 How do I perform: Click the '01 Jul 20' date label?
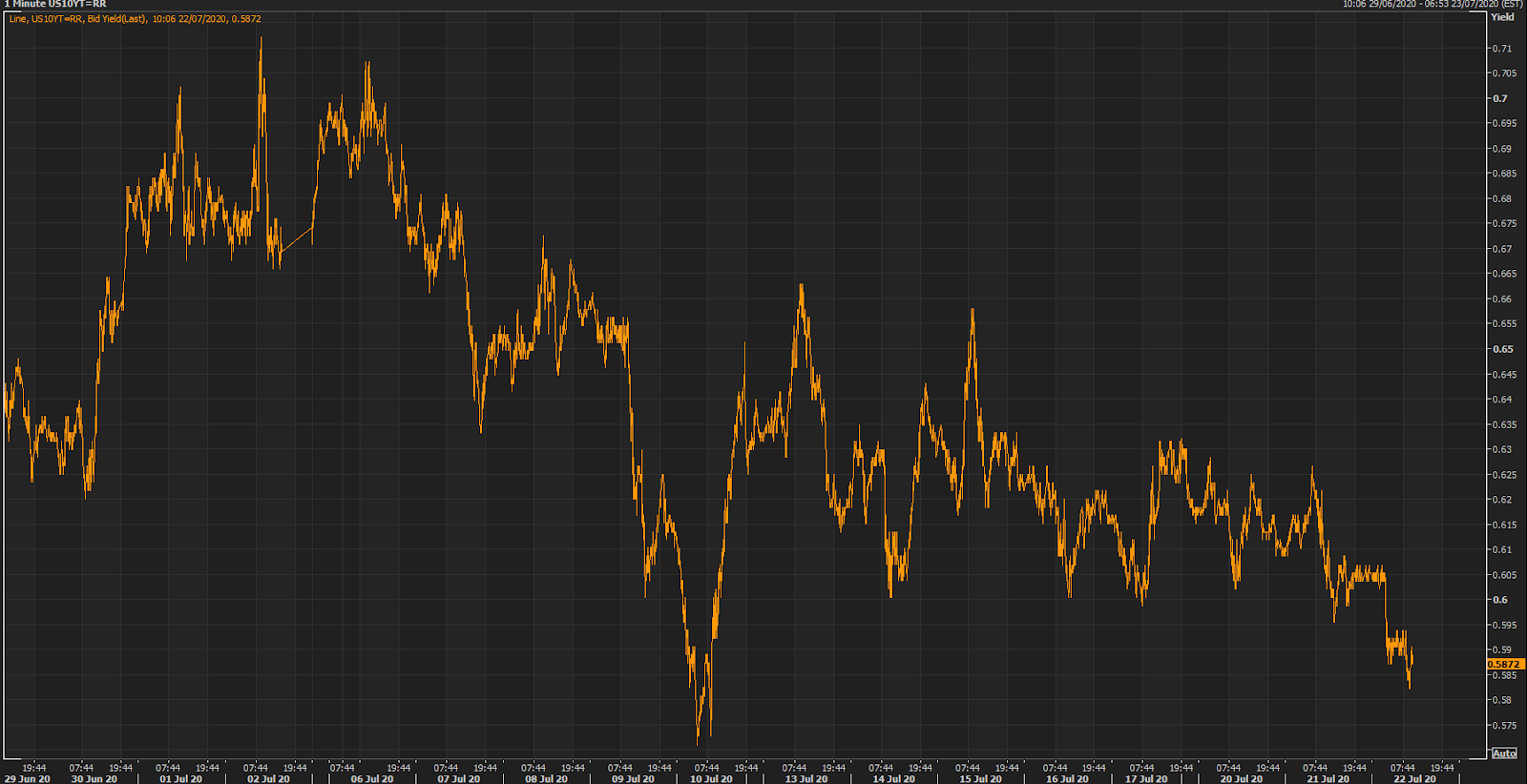181,778
